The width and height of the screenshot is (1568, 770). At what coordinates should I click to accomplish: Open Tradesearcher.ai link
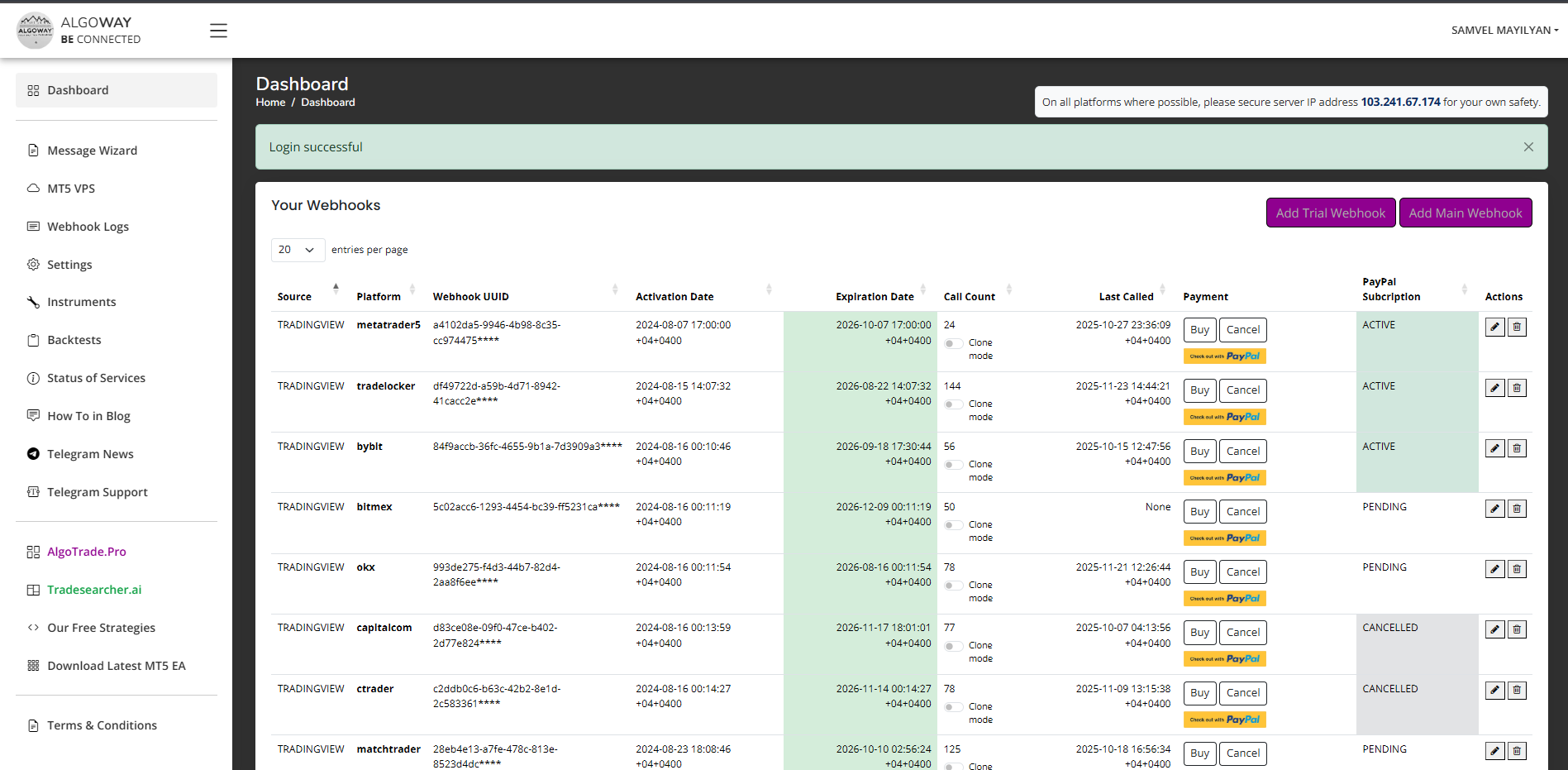(117, 590)
